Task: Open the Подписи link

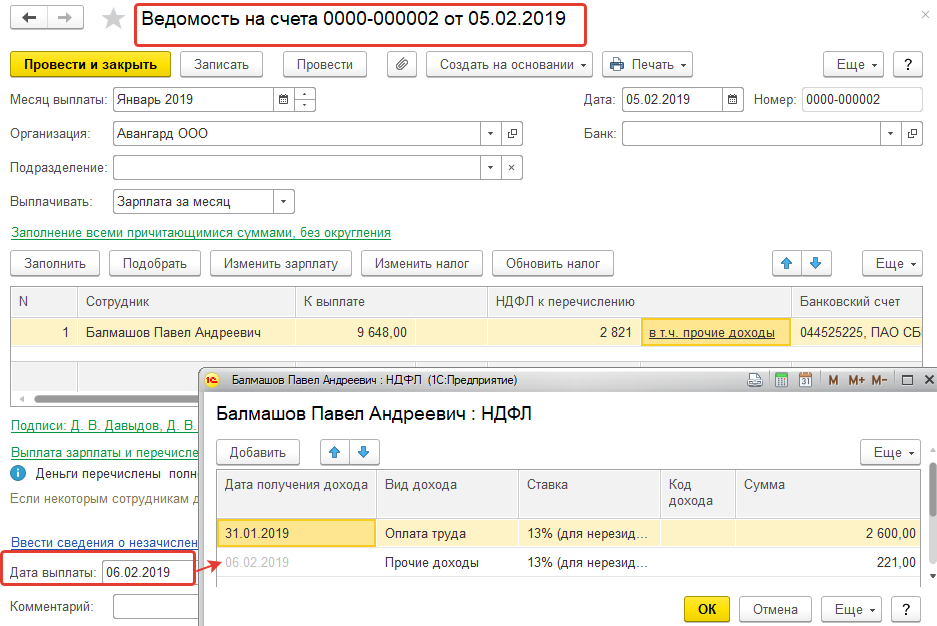Action: (x=103, y=425)
